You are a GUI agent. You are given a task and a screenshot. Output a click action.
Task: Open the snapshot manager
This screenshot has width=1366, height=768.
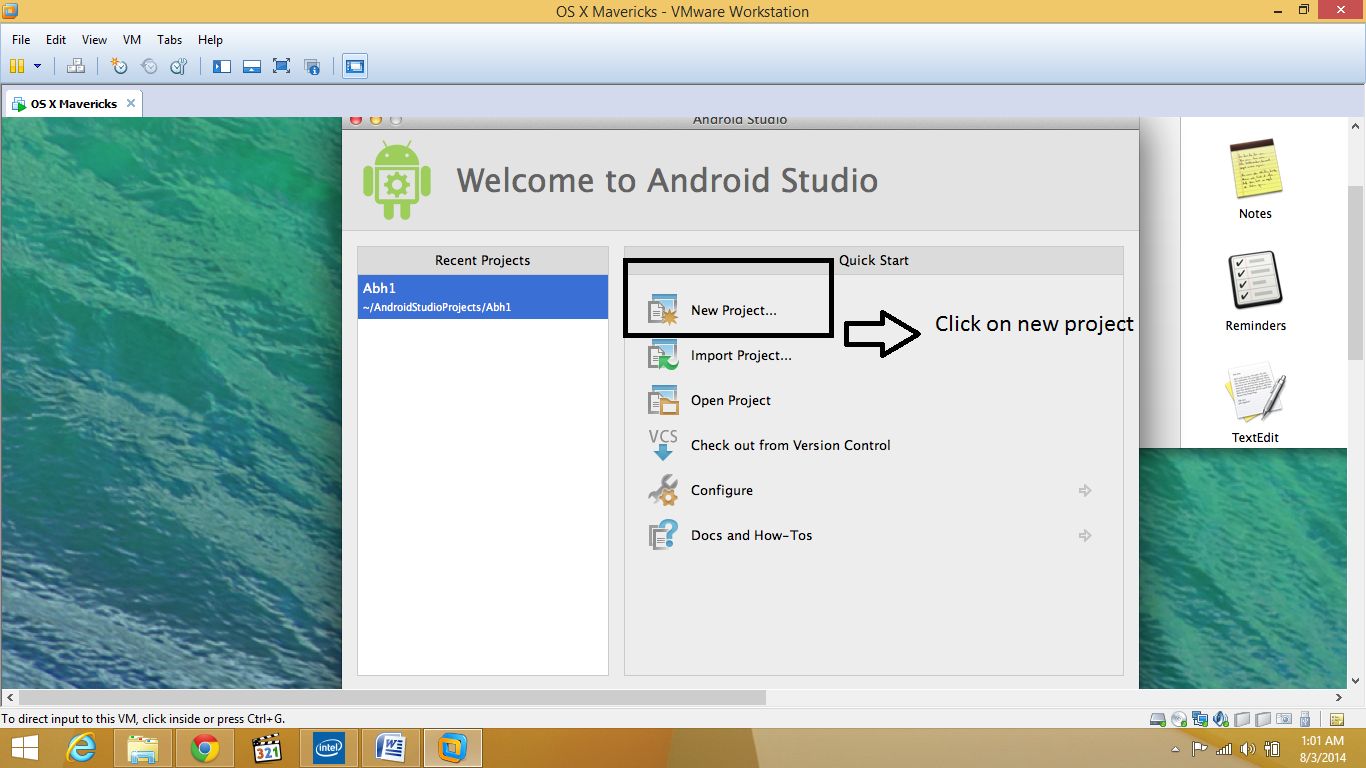point(179,66)
